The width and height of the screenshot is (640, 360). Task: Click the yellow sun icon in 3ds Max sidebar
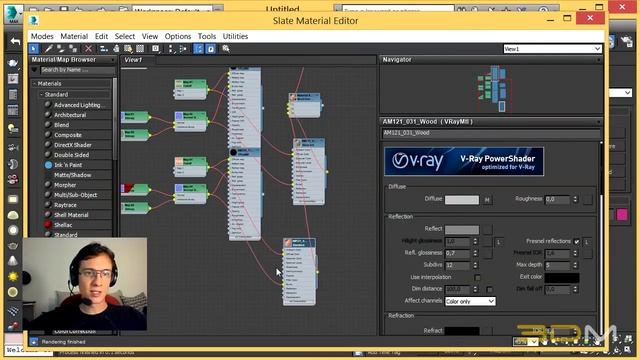coord(13,276)
